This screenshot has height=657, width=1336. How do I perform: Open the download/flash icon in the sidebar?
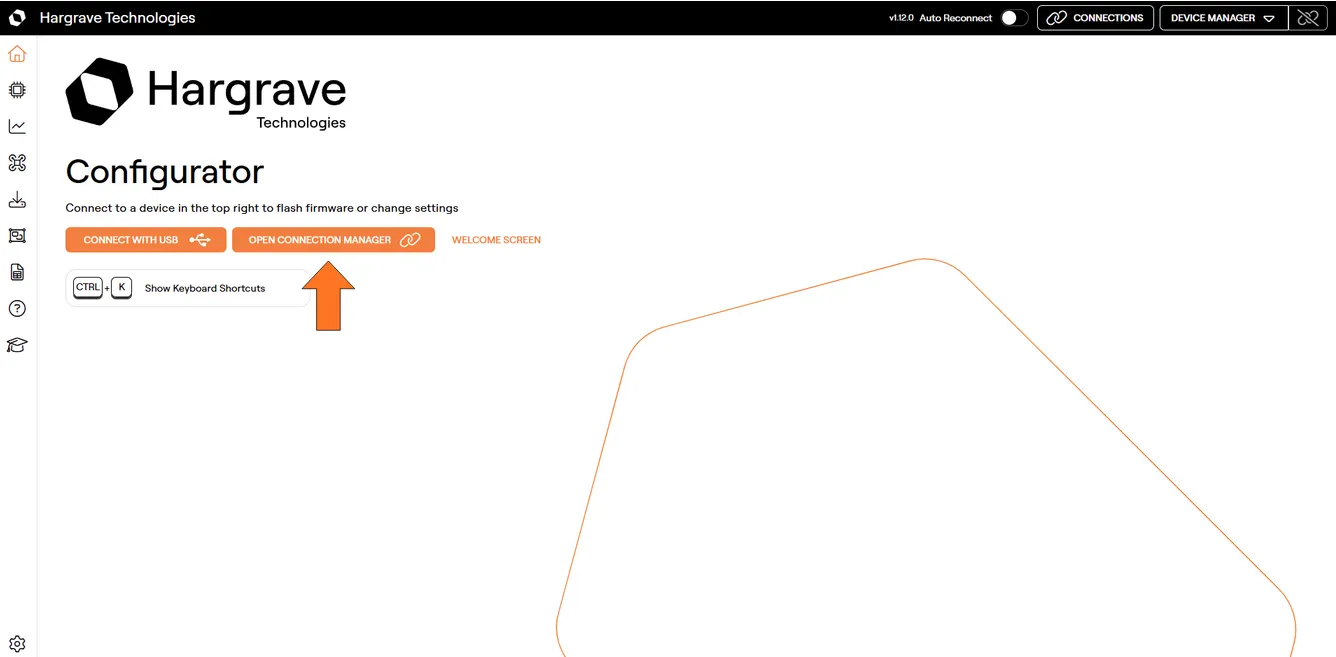coord(17,200)
